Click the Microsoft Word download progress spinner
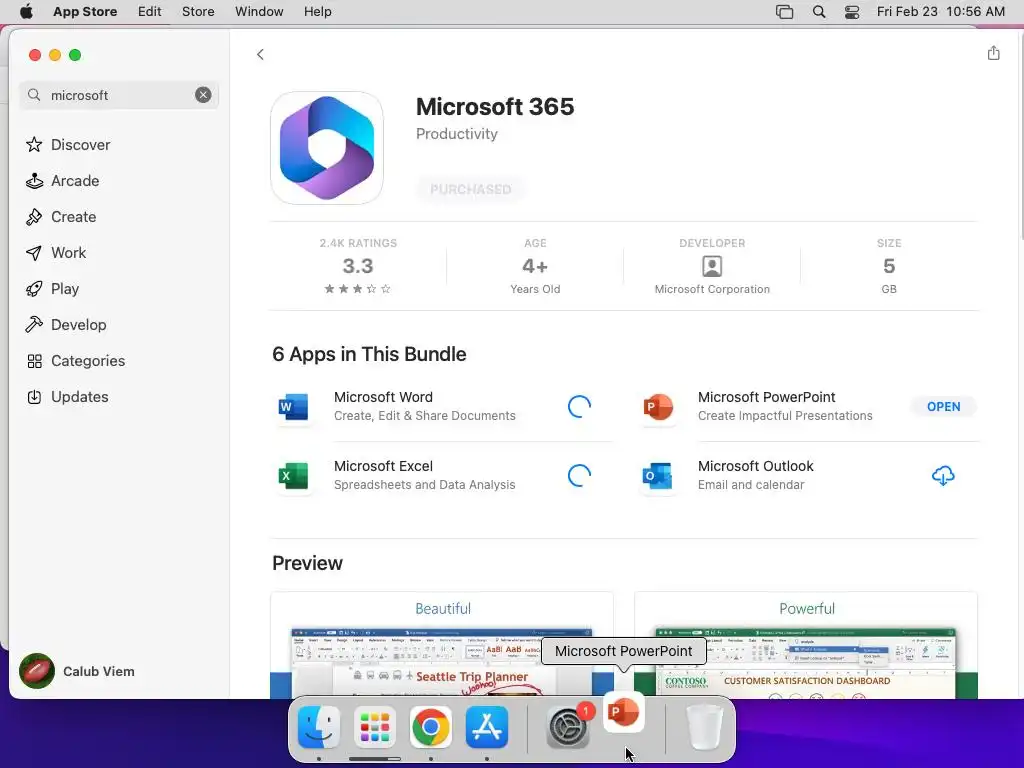This screenshot has height=768, width=1024. 579,406
